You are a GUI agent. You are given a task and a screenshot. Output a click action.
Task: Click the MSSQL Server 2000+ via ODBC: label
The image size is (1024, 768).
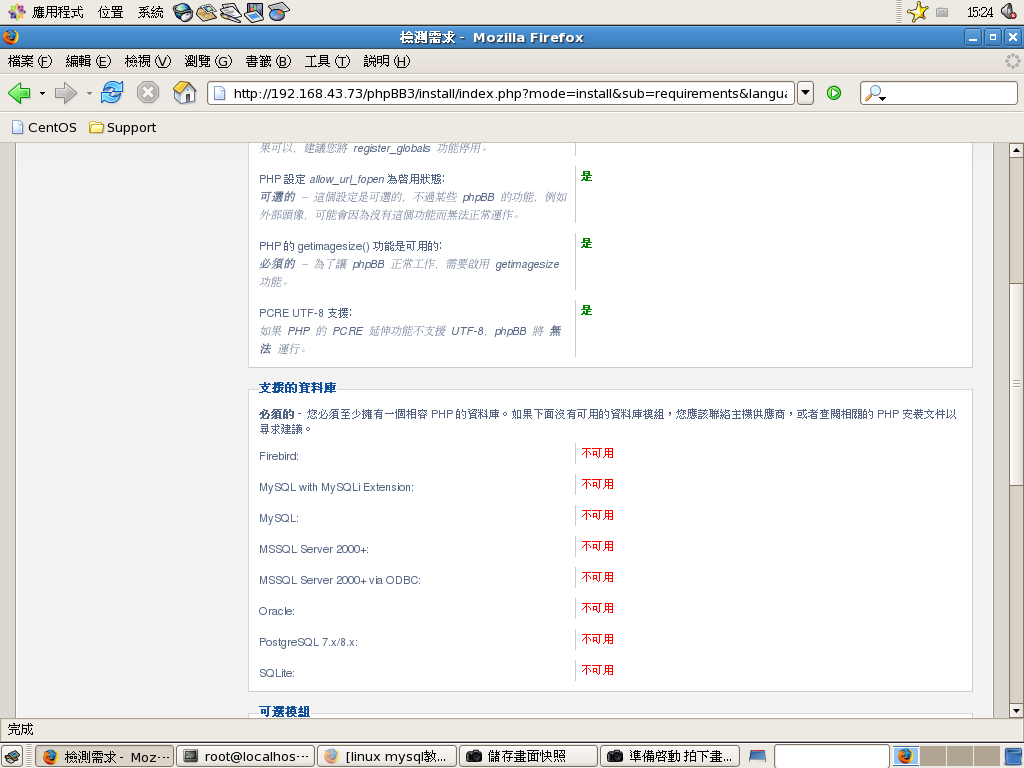pos(340,580)
